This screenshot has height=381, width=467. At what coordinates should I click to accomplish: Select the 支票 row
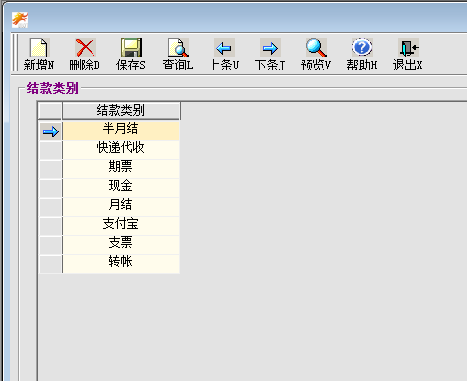[x=121, y=245]
